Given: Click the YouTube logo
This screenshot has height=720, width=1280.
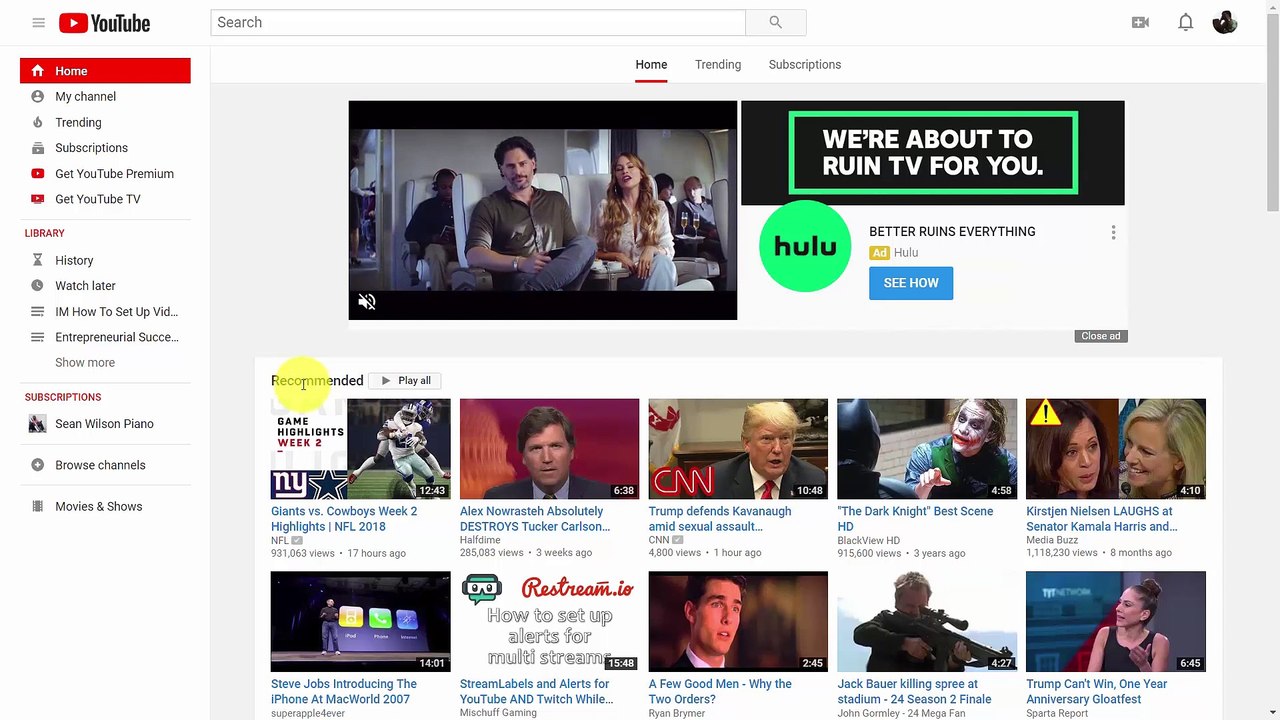Looking at the screenshot, I should tap(104, 22).
